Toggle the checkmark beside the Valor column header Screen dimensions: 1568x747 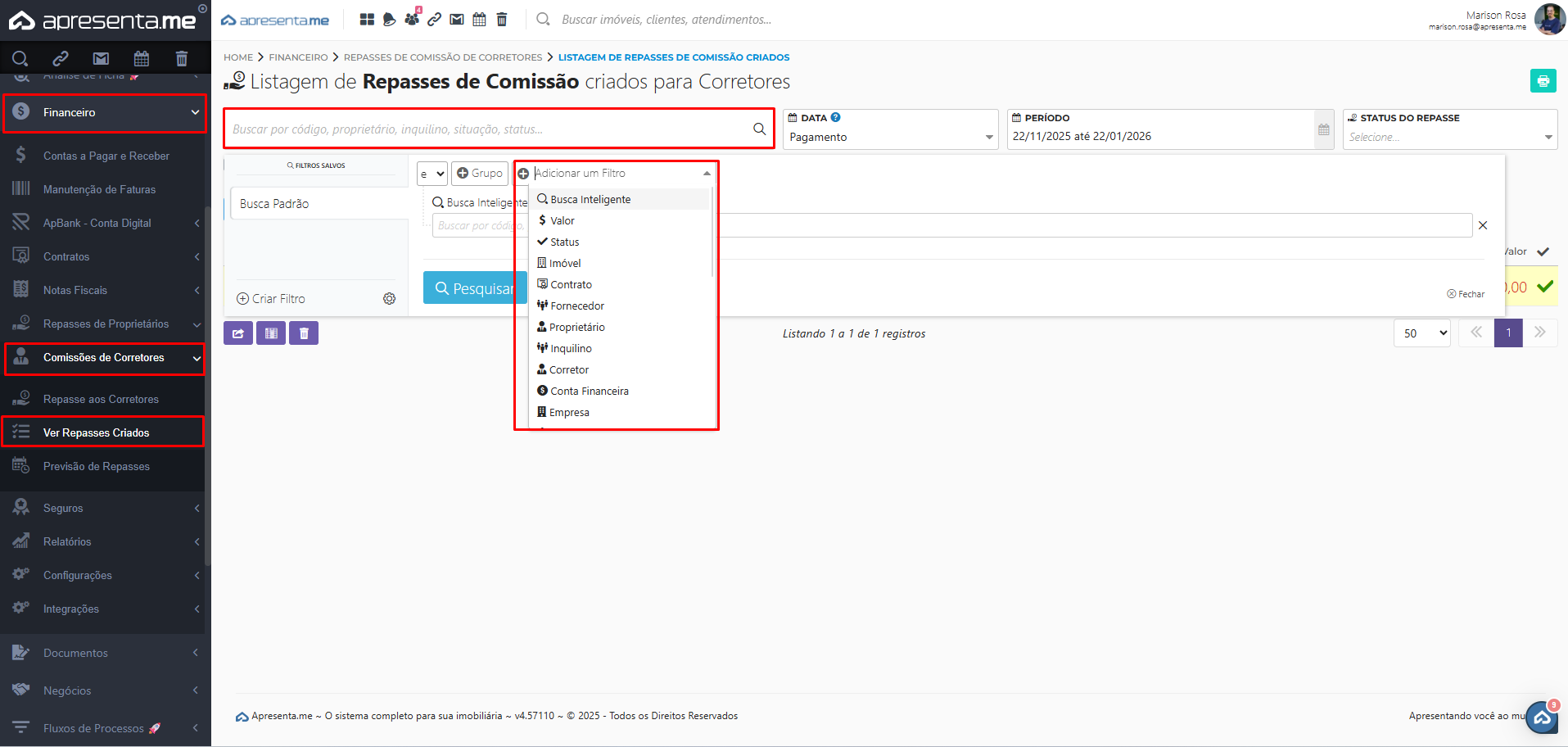click(1543, 252)
